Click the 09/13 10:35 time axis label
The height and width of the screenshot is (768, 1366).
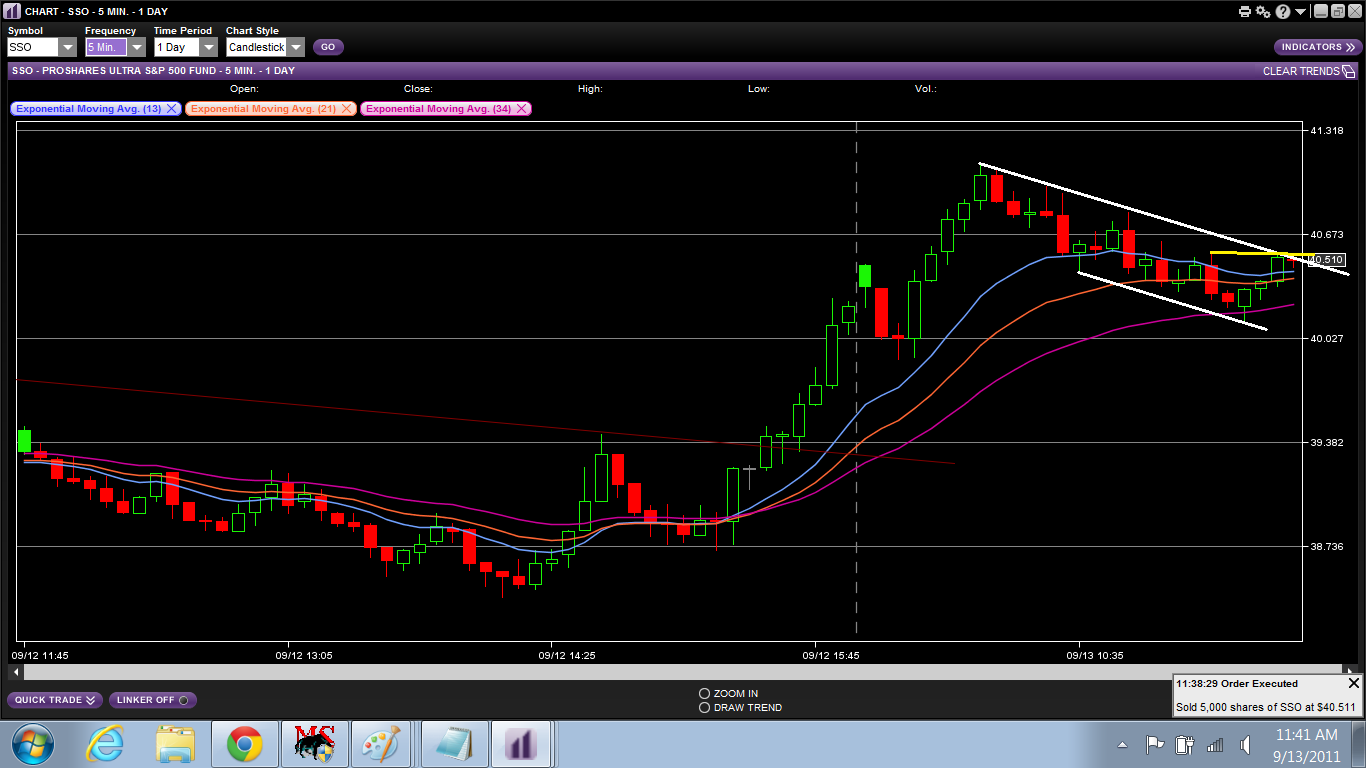click(1095, 656)
